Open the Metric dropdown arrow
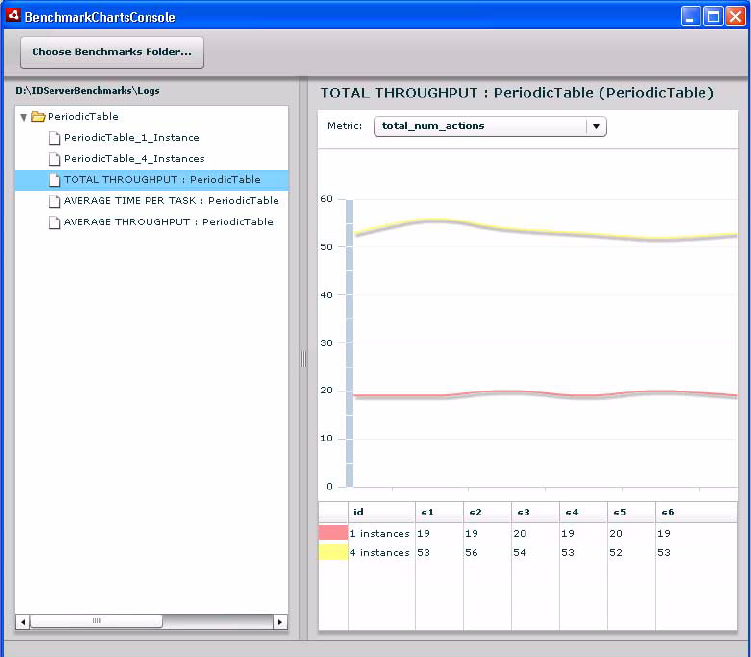751x657 pixels. pos(596,127)
